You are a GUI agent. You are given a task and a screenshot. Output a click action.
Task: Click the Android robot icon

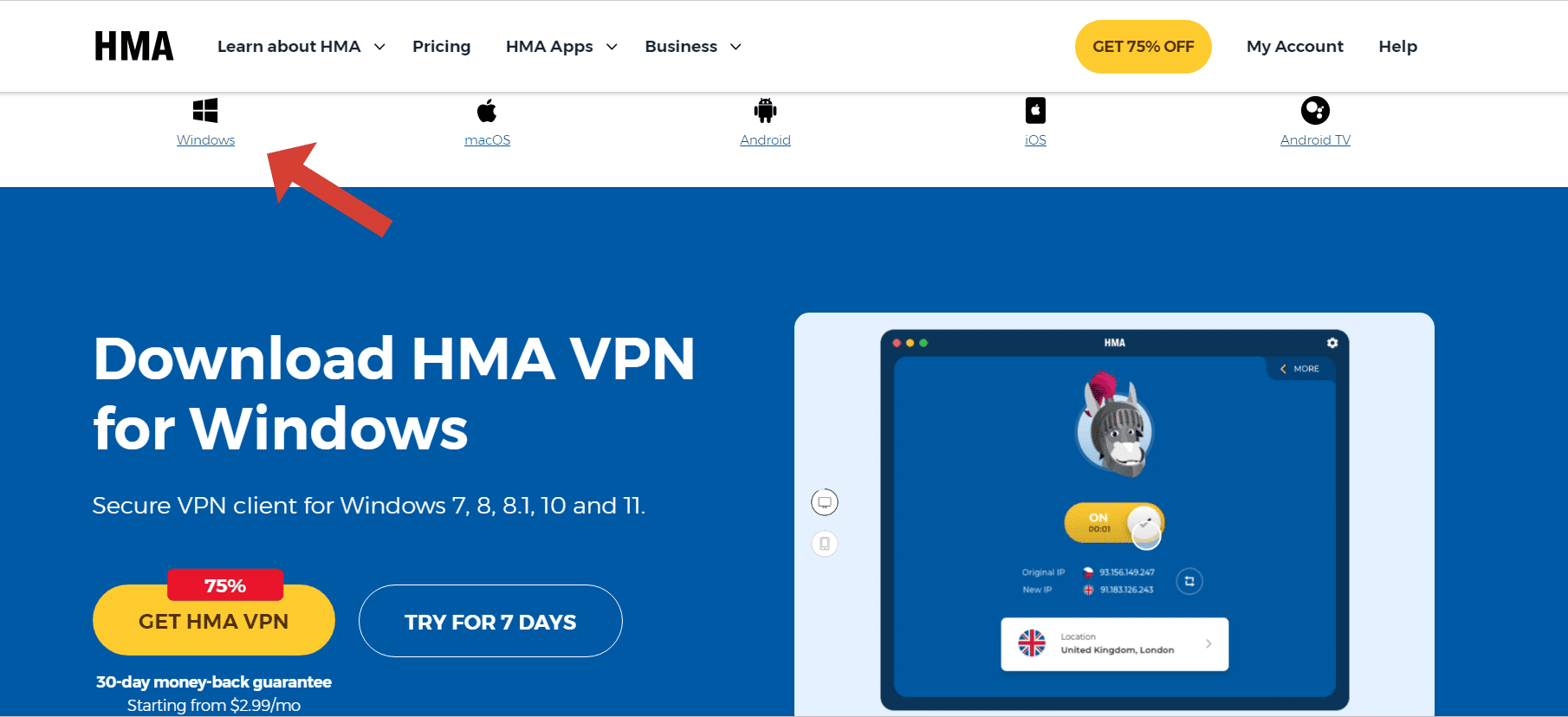click(x=765, y=110)
